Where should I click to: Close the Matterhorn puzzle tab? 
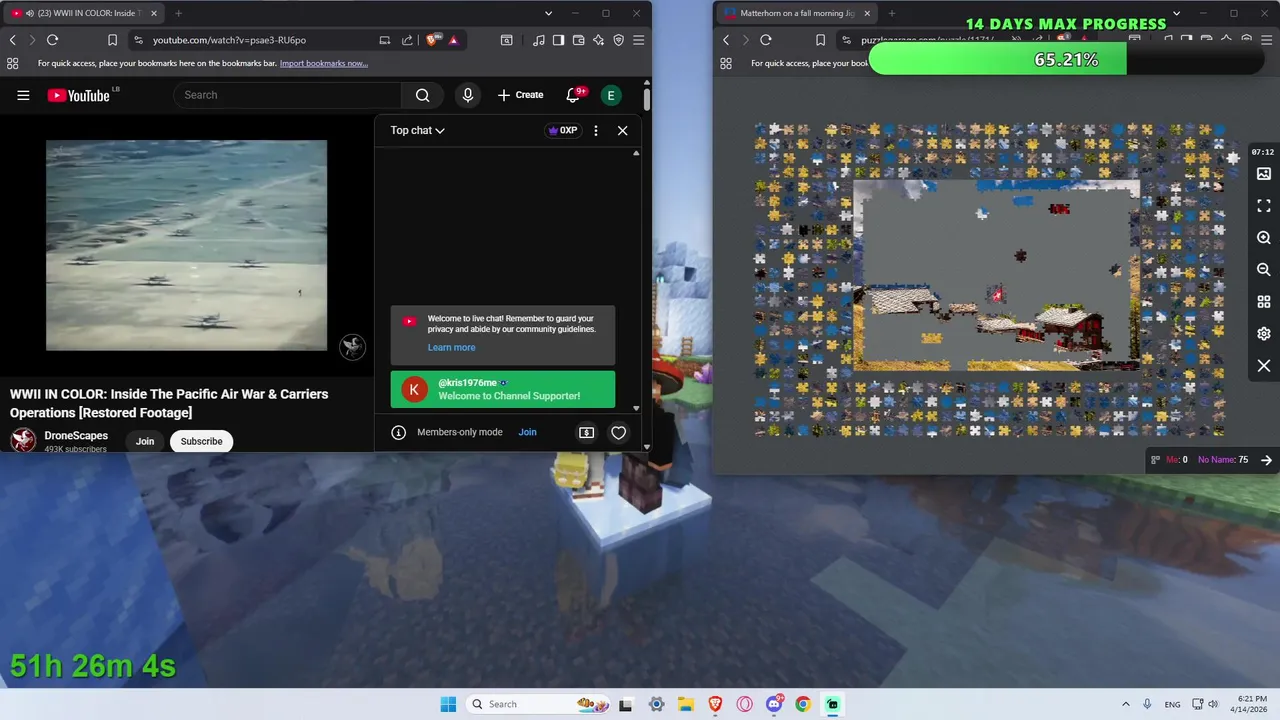coord(866,13)
